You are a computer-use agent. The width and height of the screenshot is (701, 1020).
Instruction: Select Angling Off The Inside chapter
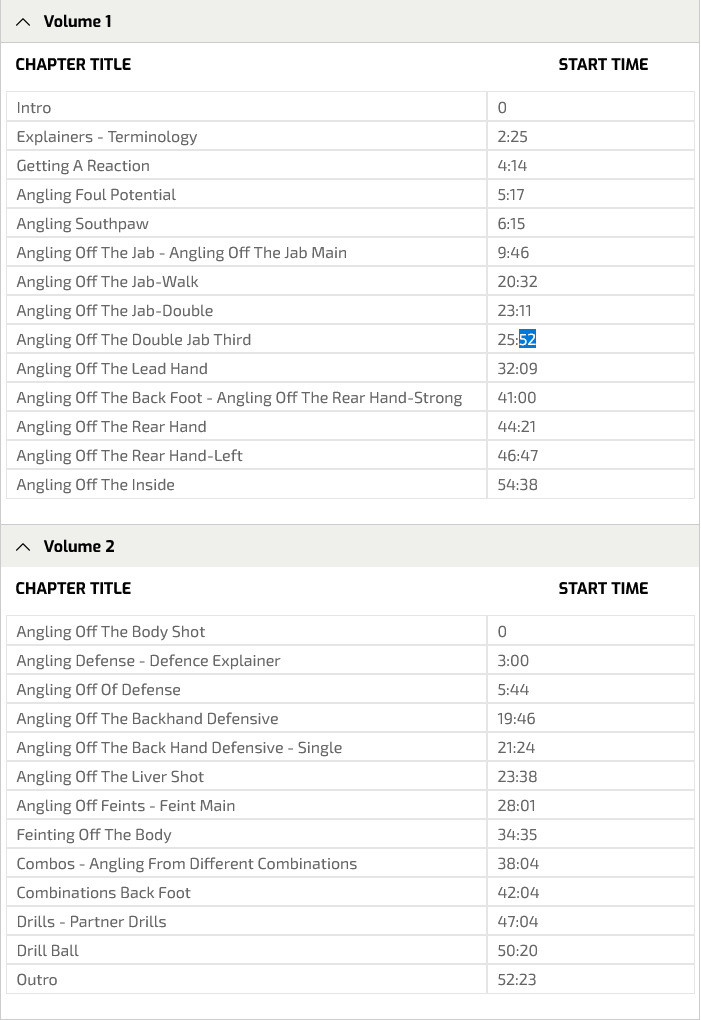point(96,485)
